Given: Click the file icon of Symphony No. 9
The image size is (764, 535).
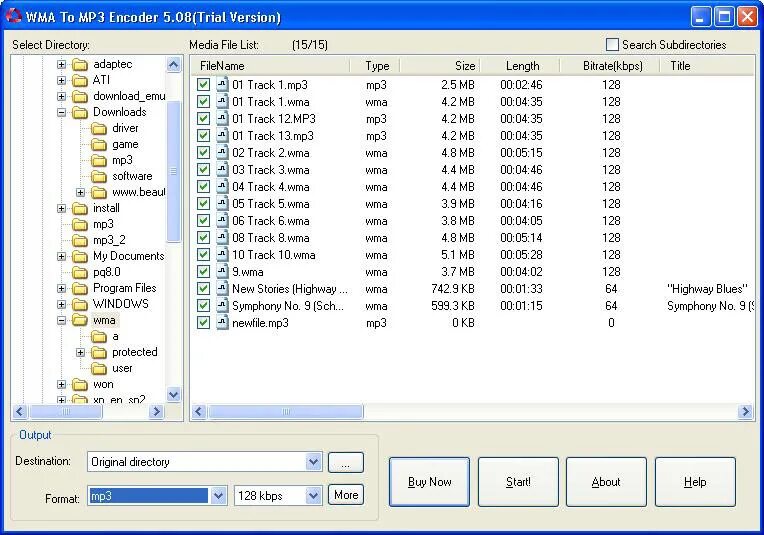Looking at the screenshot, I should pos(222,306).
